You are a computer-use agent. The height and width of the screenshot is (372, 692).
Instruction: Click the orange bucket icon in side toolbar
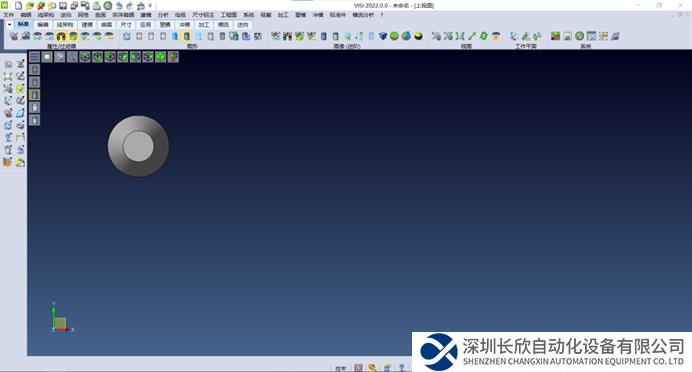tap(8, 162)
